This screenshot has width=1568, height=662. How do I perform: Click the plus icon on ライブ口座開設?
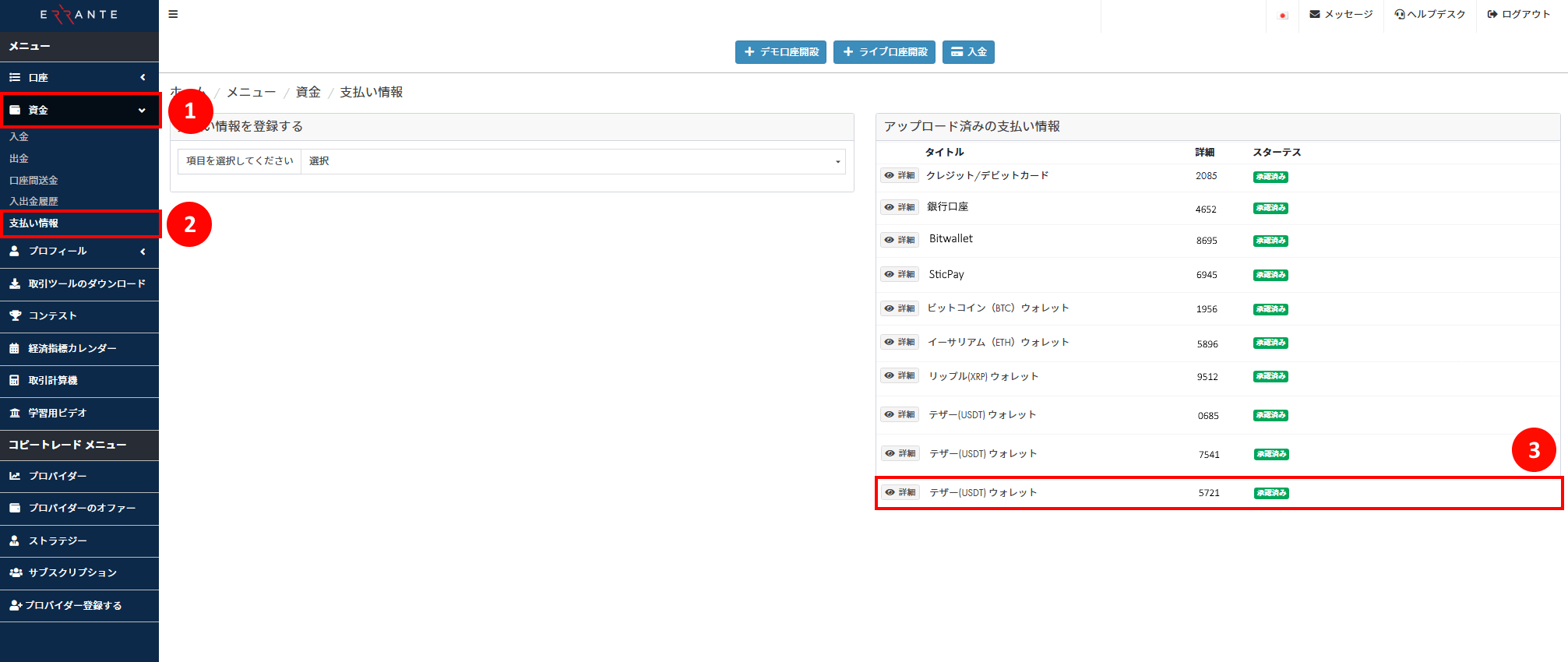848,52
